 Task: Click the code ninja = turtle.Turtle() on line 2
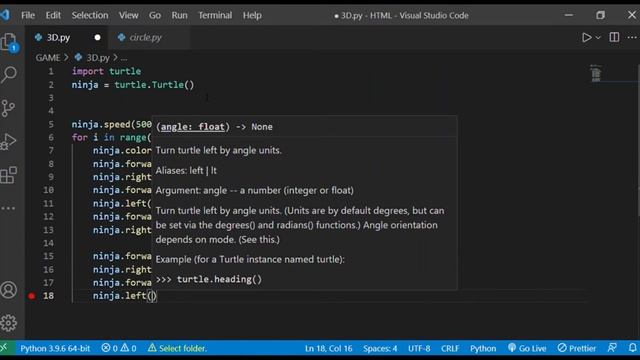(133, 85)
